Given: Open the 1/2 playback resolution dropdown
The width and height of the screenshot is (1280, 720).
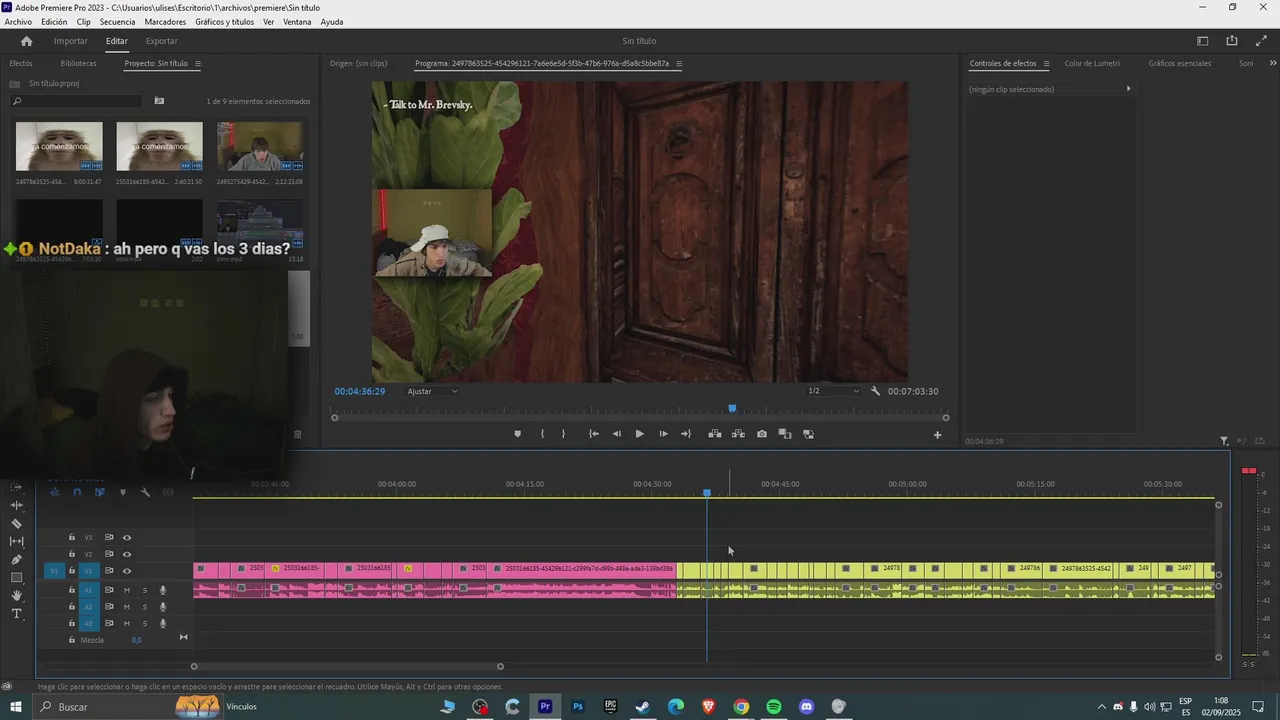Looking at the screenshot, I should click(x=833, y=391).
